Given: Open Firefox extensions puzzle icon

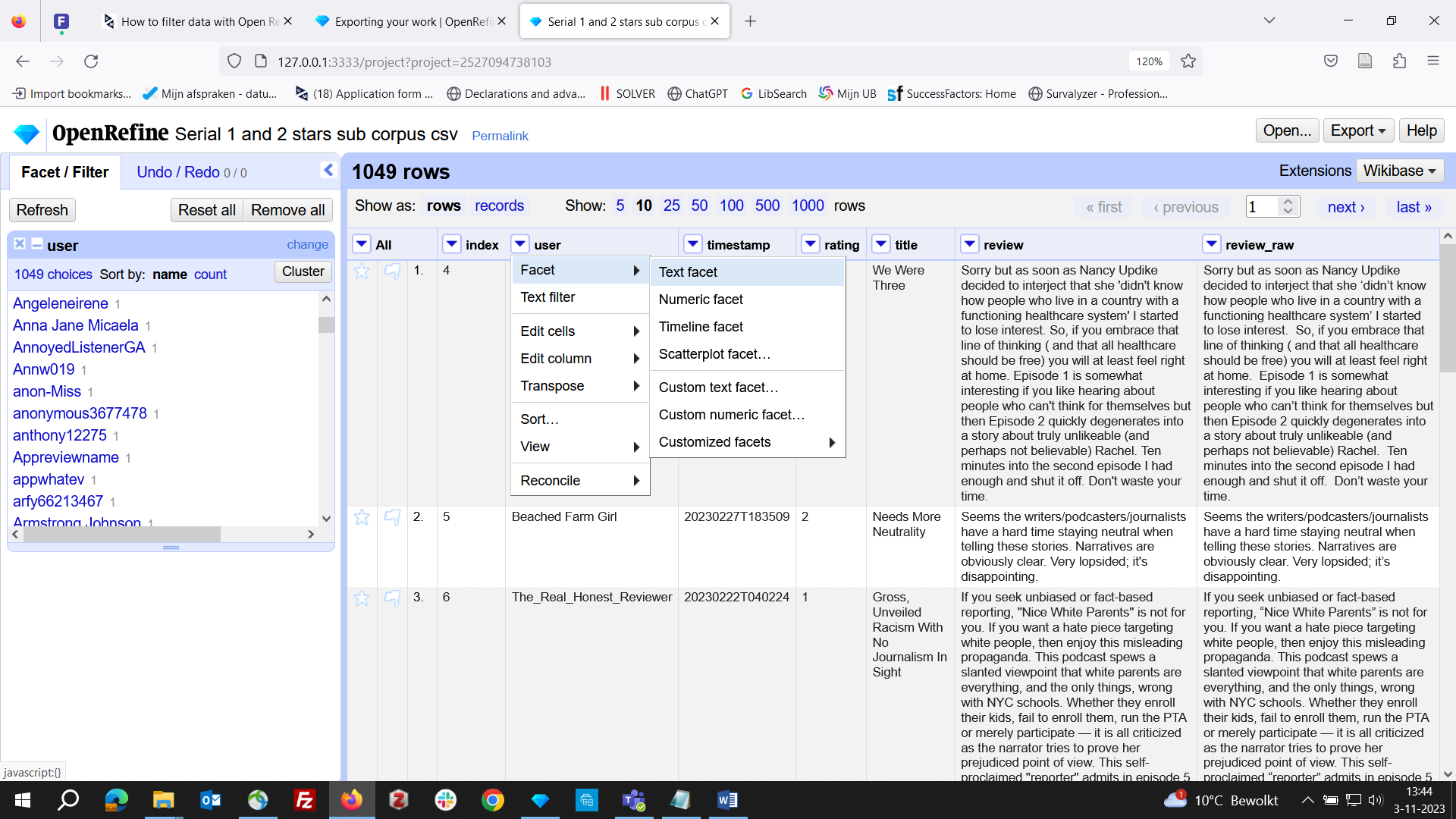Looking at the screenshot, I should (1399, 61).
